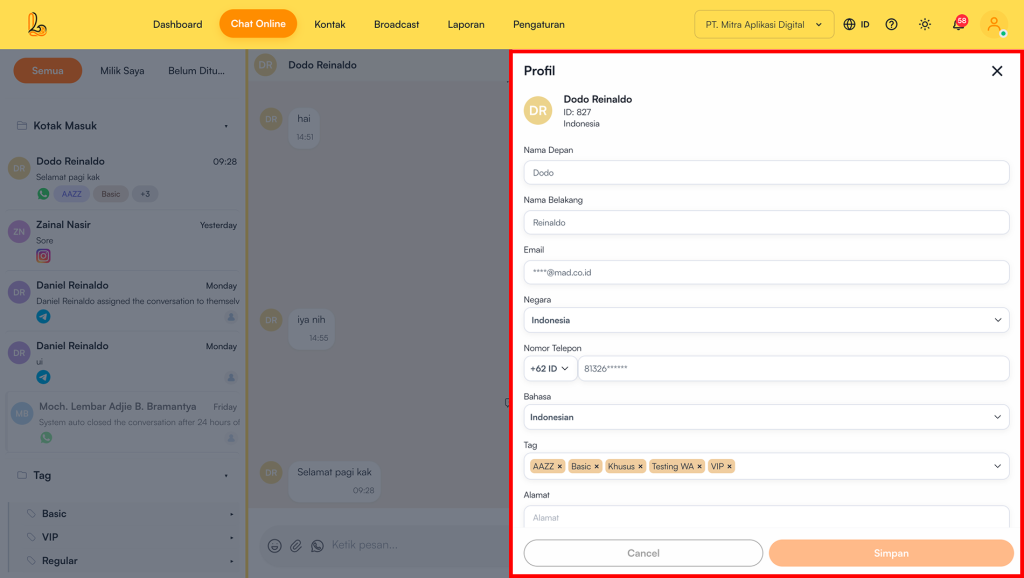Close the Profil panel
The image size is (1024, 578).
coord(996,71)
